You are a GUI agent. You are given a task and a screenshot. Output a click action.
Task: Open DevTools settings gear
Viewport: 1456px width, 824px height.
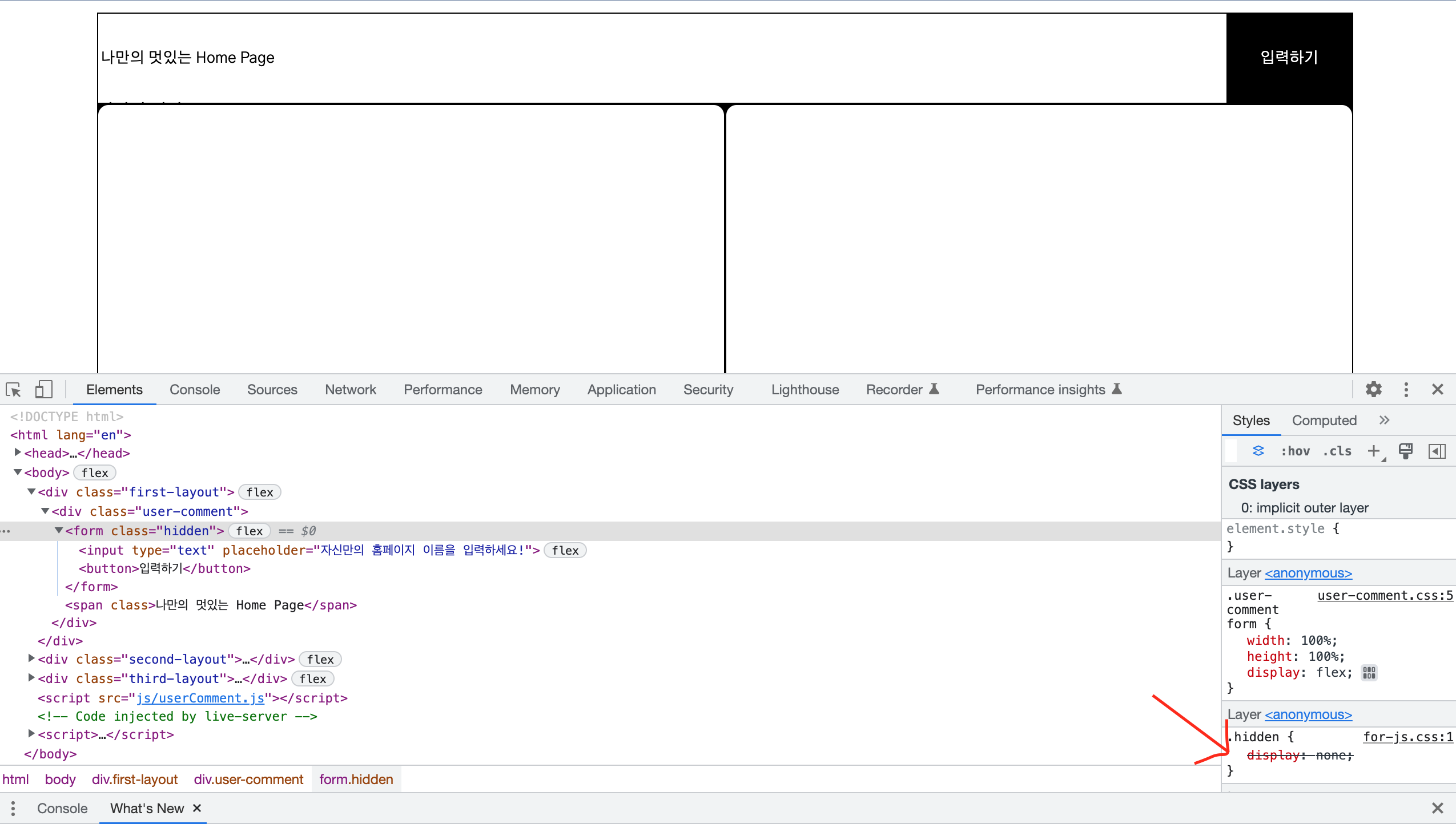click(x=1373, y=390)
